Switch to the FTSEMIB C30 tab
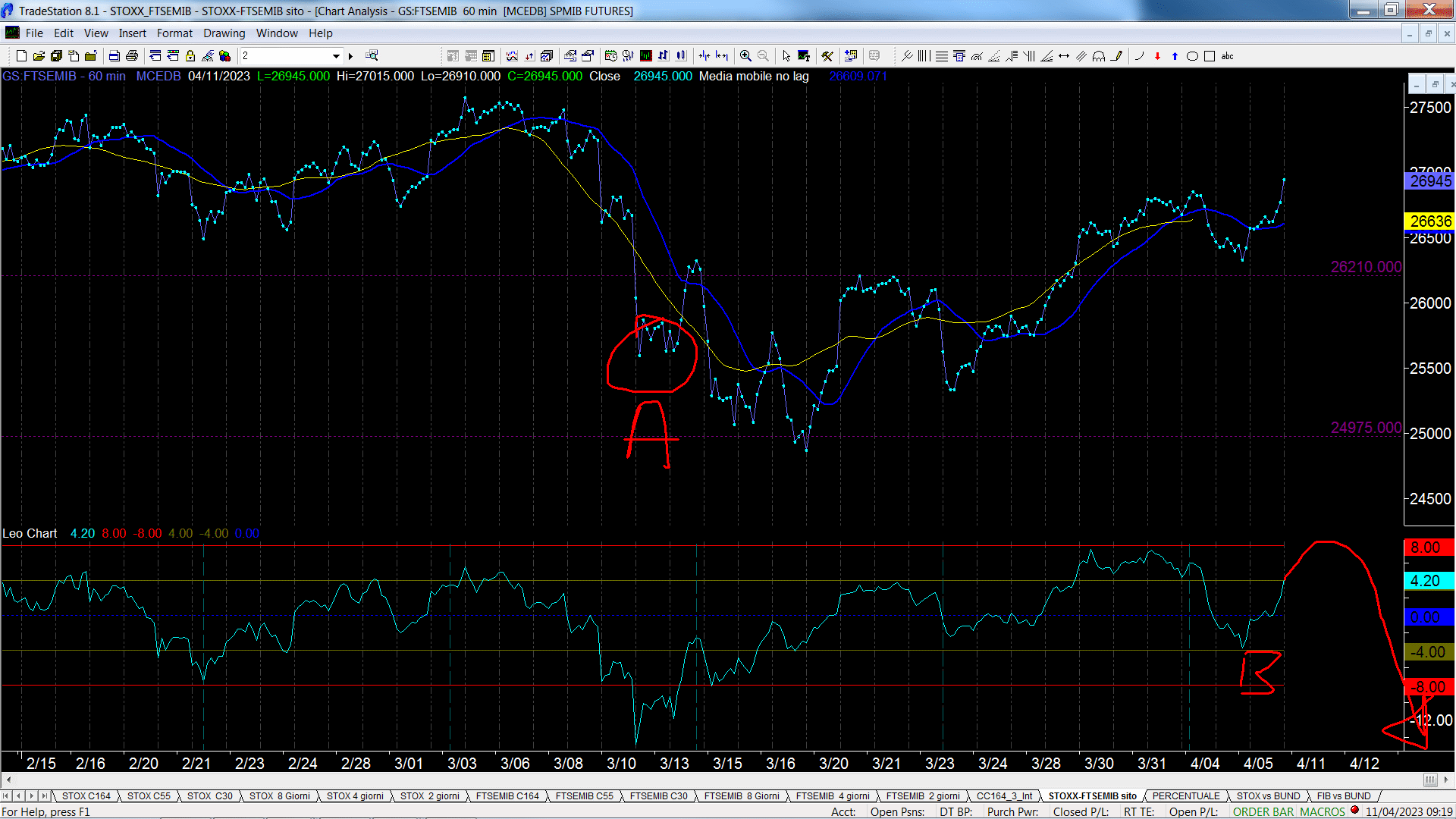This screenshot has width=1456, height=819. pyautogui.click(x=658, y=796)
